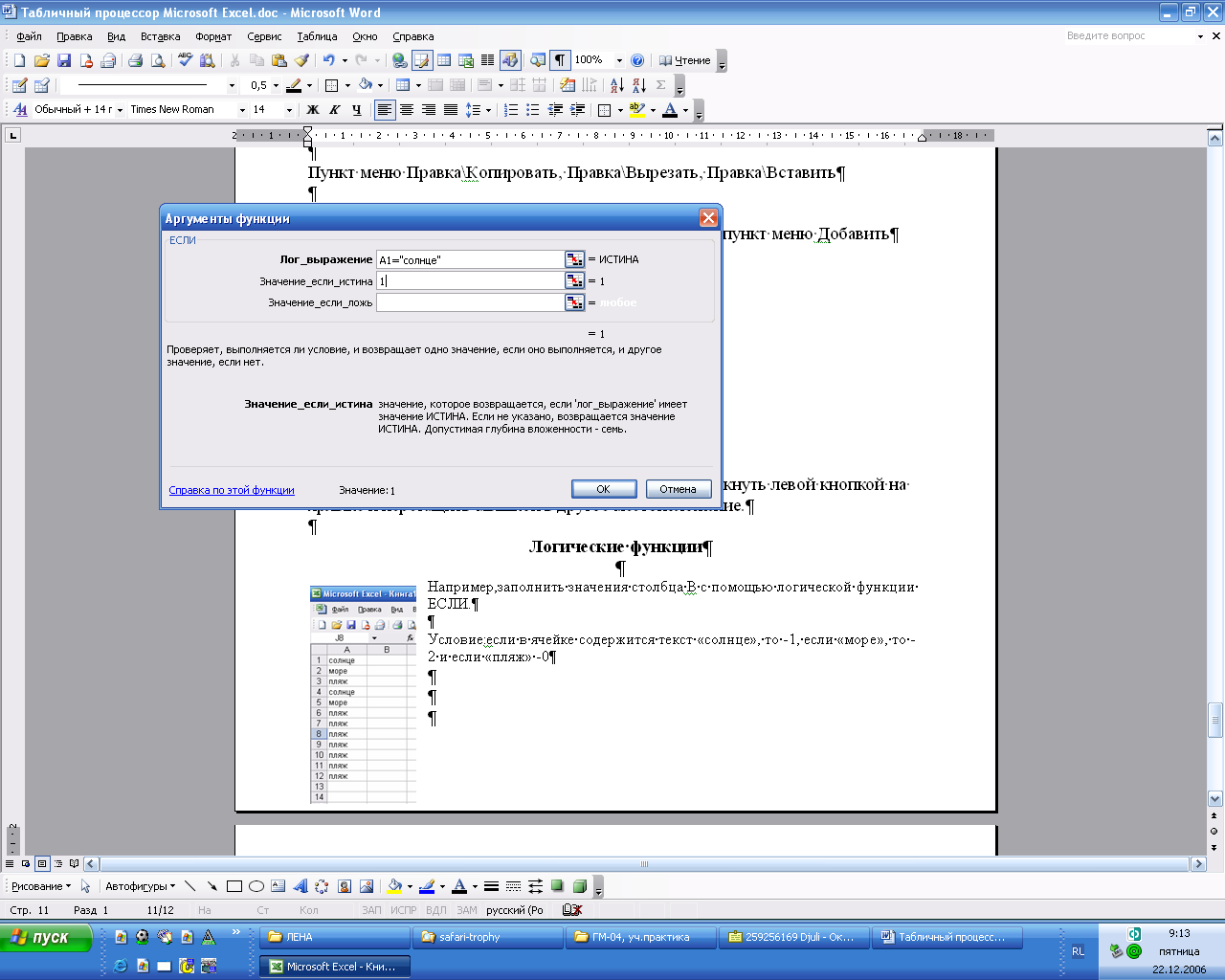Image resolution: width=1225 pixels, height=980 pixels.
Task: Open the zoom 100% dropdown
Action: [x=619, y=60]
